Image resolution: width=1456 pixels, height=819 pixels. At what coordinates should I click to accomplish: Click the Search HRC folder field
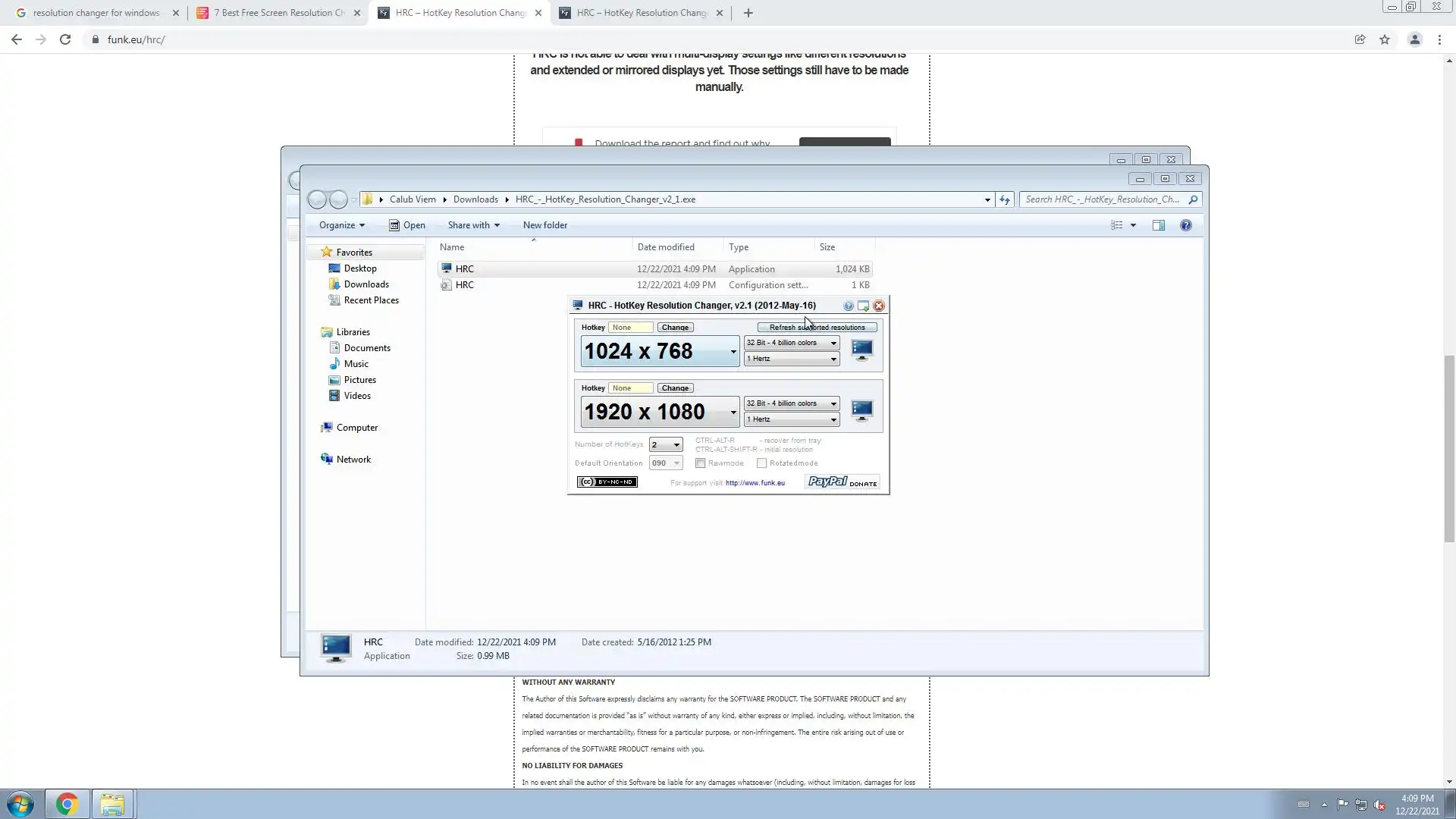tap(1102, 199)
